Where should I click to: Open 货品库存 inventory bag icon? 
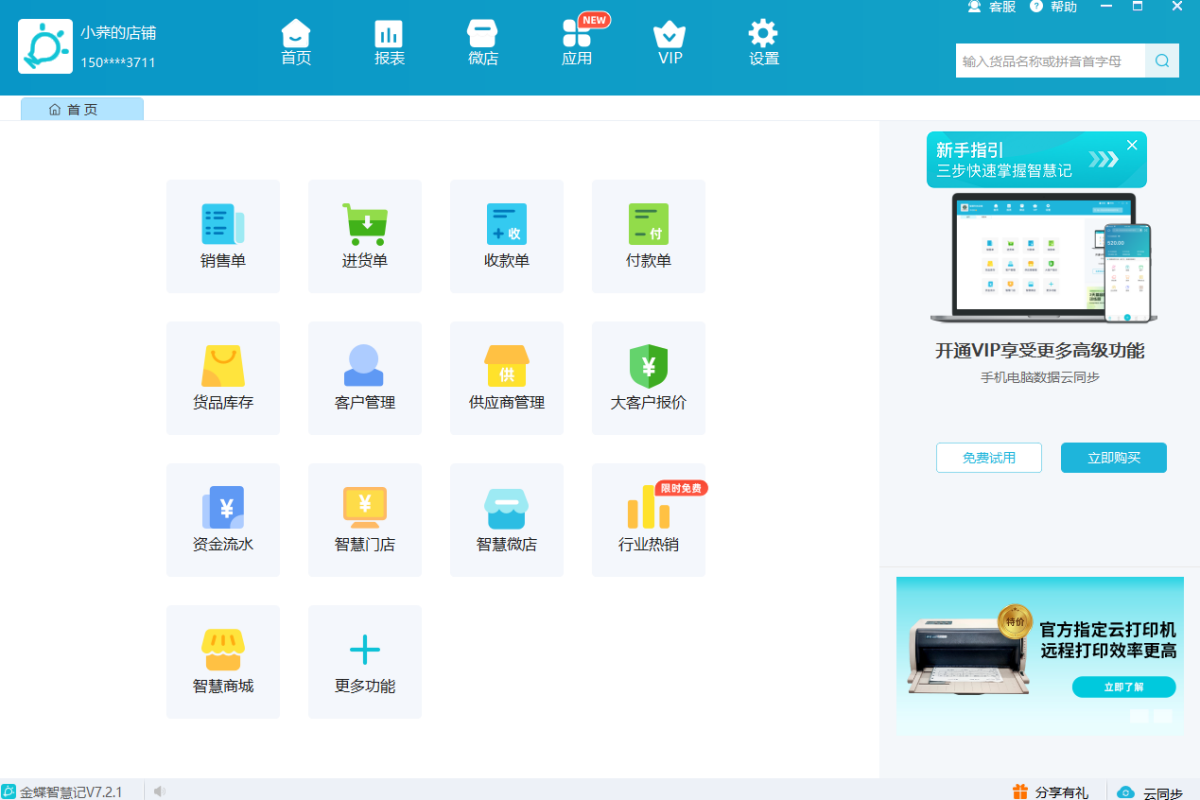click(x=223, y=368)
